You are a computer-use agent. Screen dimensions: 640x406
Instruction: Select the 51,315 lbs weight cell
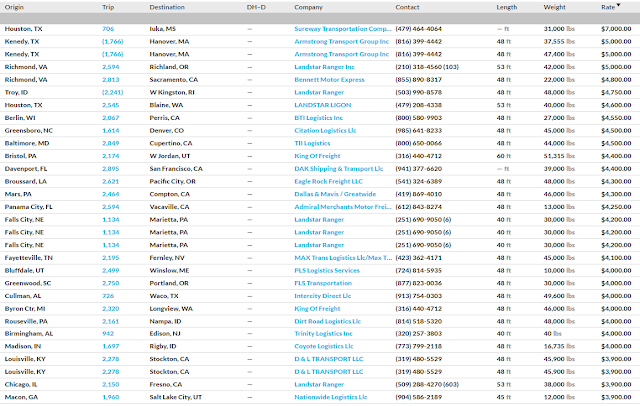[559, 156]
